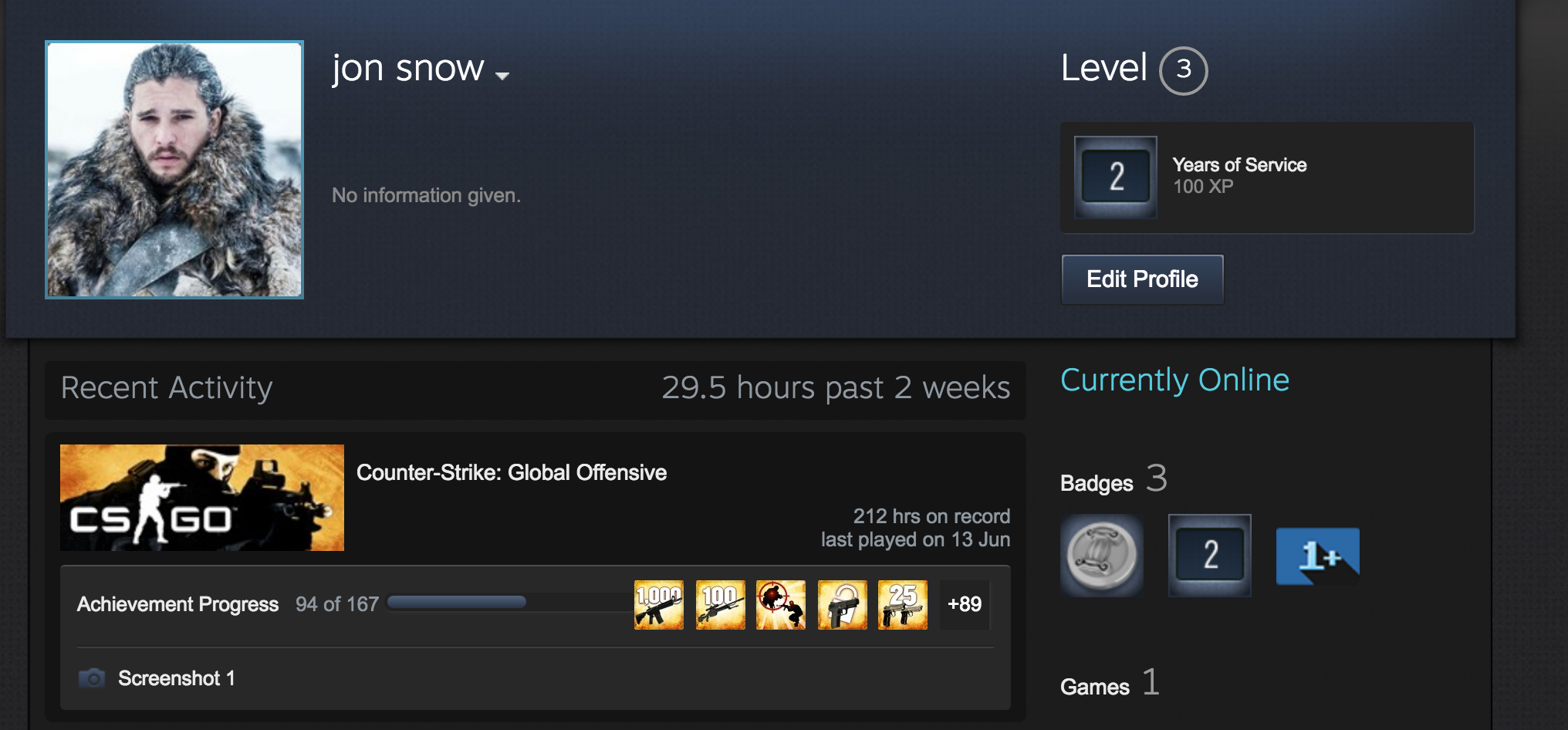This screenshot has height=730, width=1568.
Task: Select the crosshair target achievement icon
Action: click(x=781, y=605)
